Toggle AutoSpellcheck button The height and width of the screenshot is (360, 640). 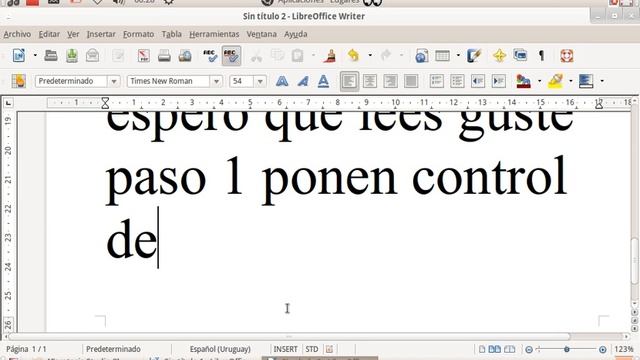[x=231, y=56]
